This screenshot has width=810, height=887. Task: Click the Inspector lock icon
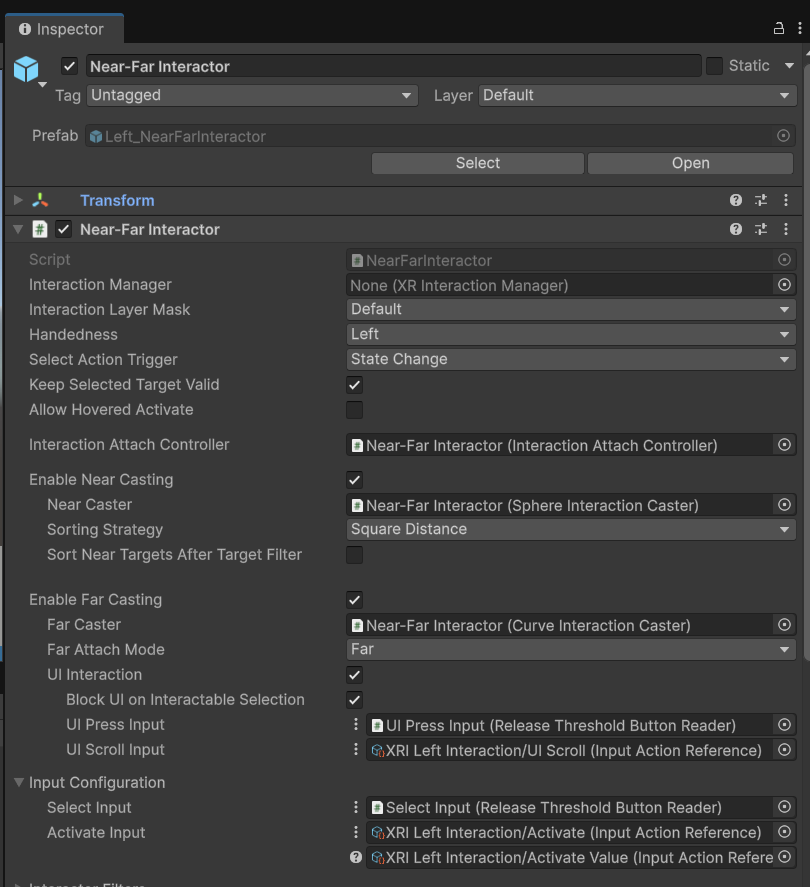779,28
